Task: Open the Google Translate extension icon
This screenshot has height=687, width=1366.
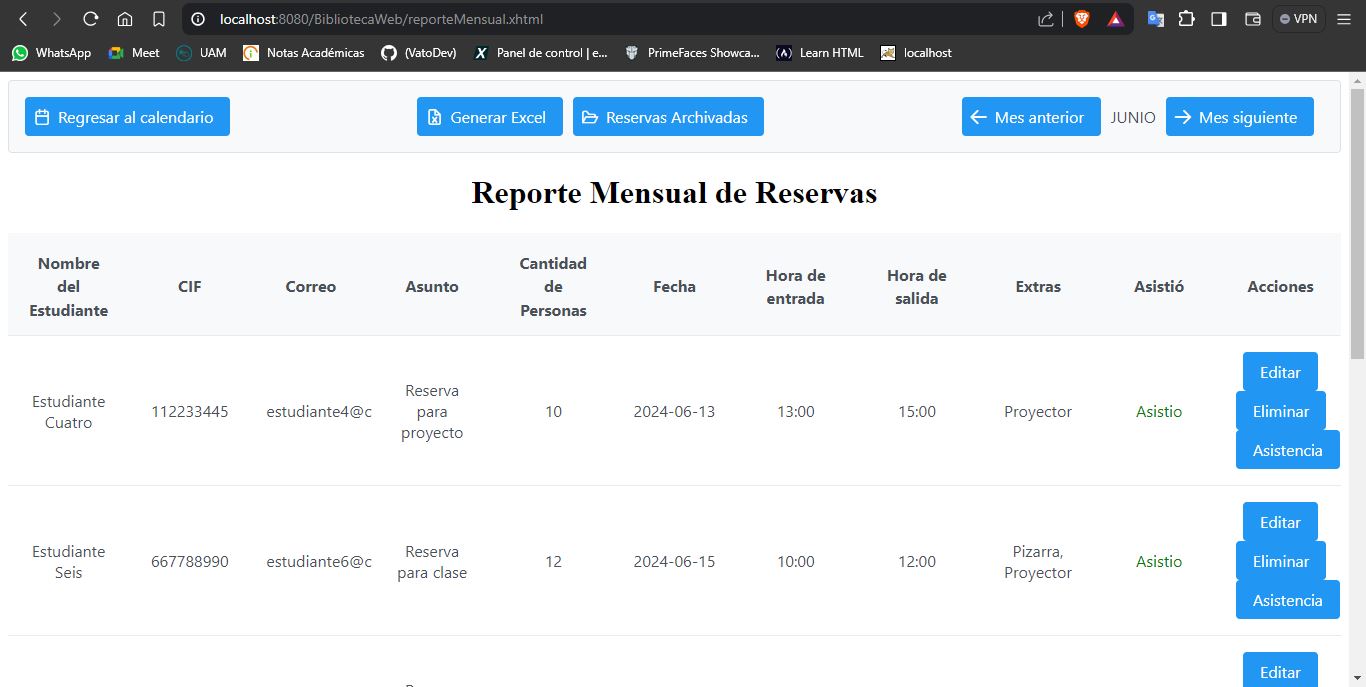Action: 1155,18
